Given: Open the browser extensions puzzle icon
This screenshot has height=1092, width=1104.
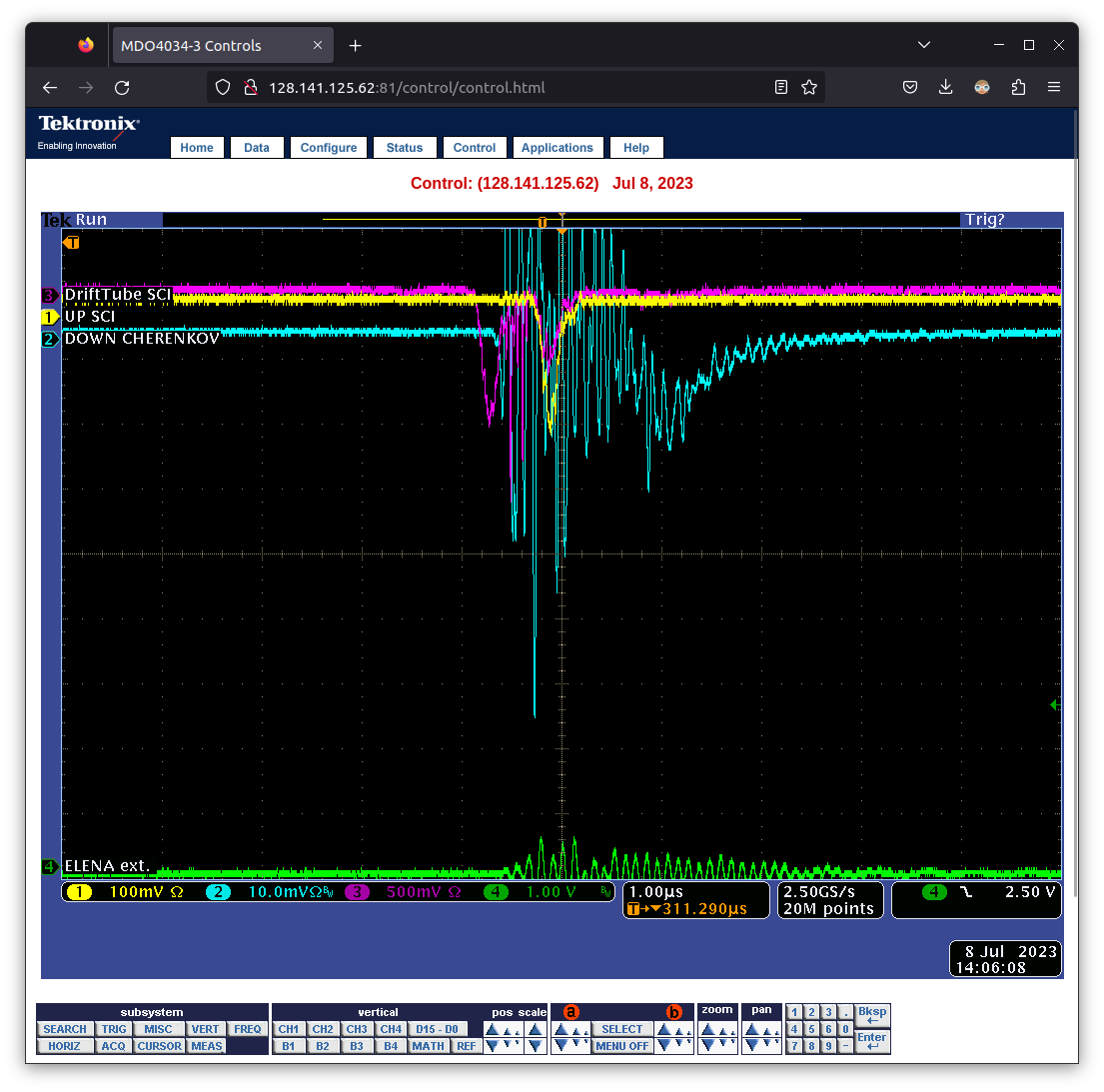Looking at the screenshot, I should pyautogui.click(x=1018, y=88).
